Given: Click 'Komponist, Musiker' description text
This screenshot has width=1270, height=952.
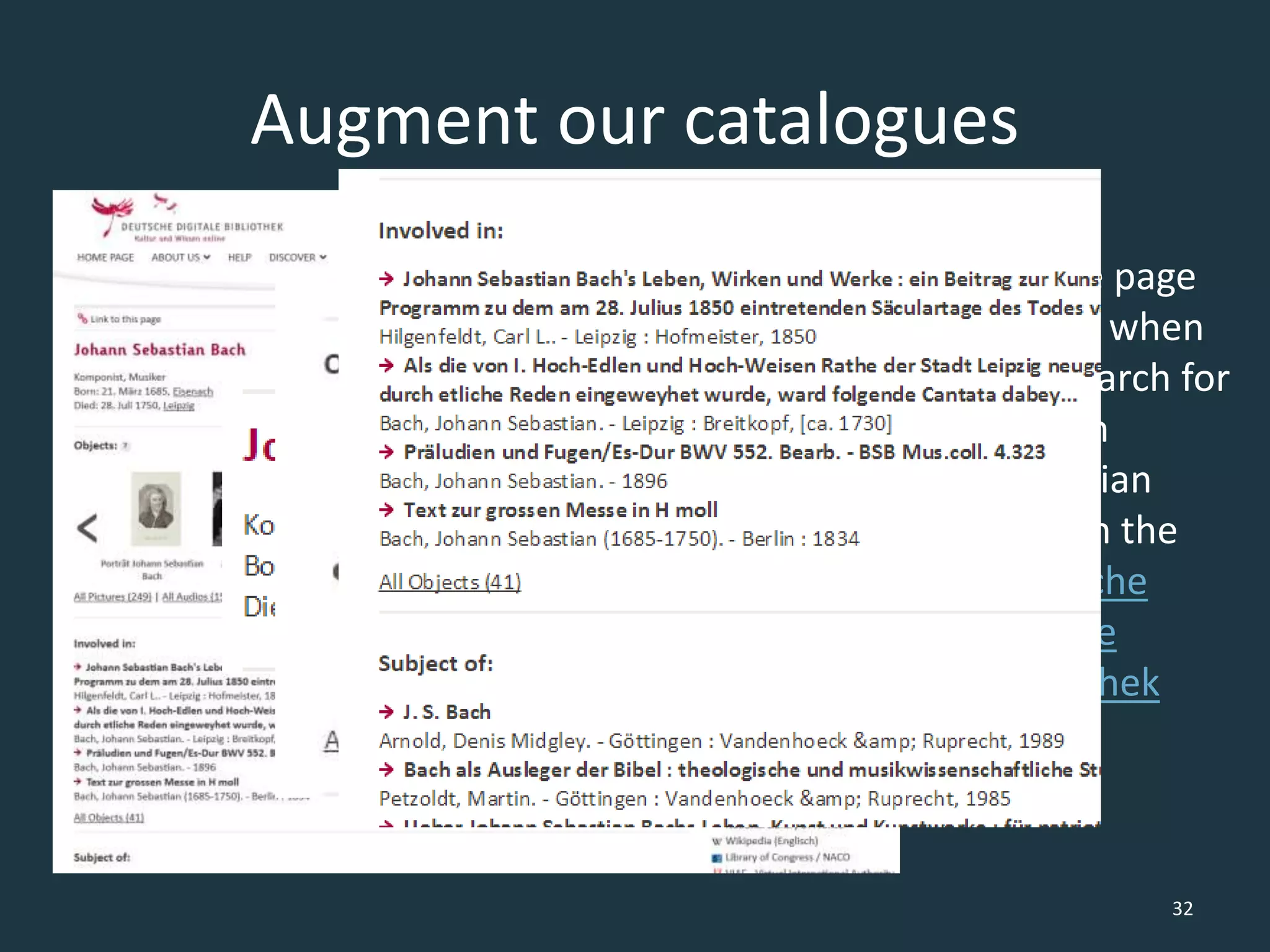Looking at the screenshot, I should pyautogui.click(x=120, y=377).
